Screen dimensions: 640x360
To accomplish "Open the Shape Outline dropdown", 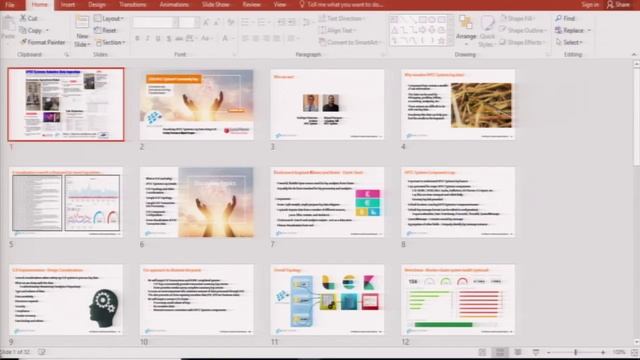I will (523, 31).
